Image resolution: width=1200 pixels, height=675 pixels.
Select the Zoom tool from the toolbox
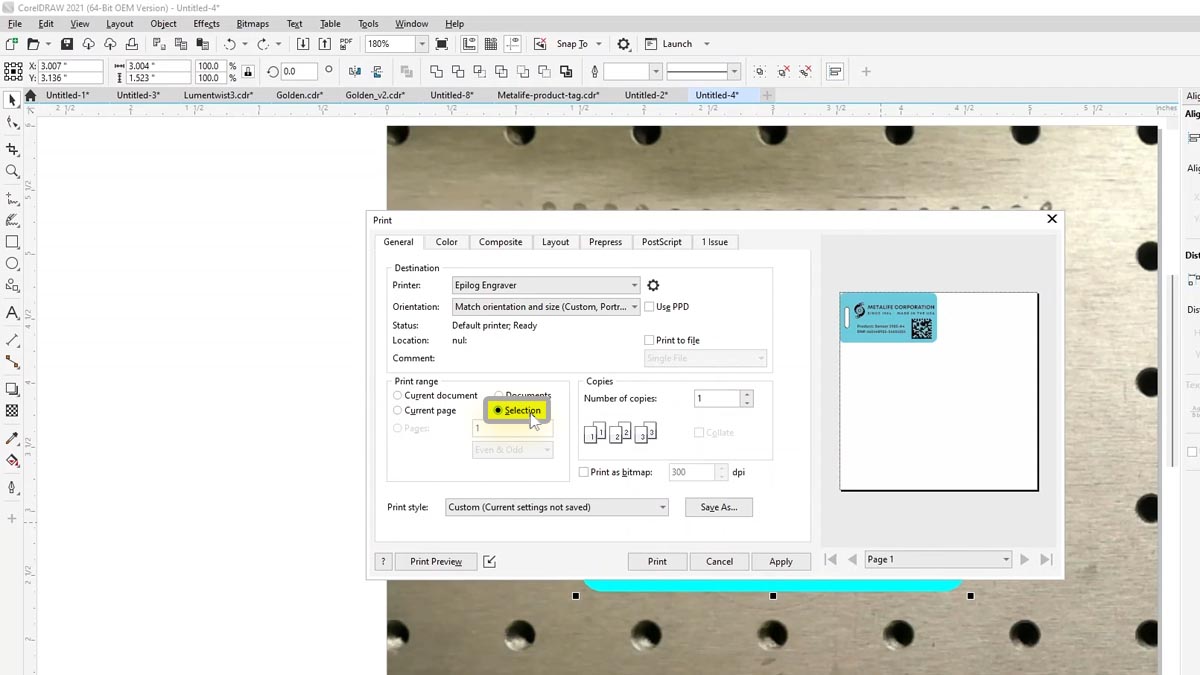(12, 171)
